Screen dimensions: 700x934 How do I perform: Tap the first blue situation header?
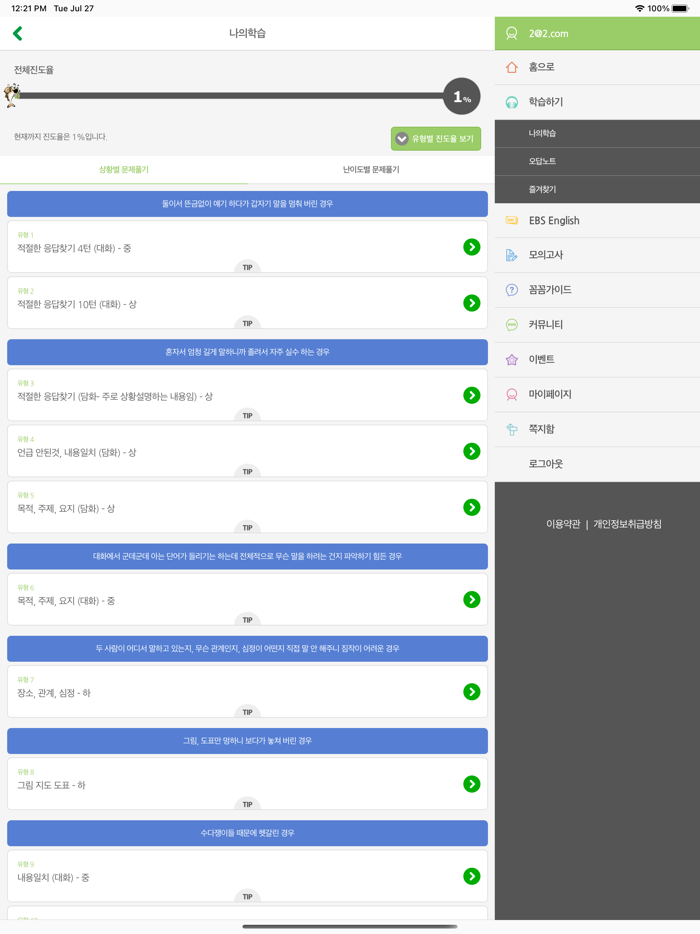tap(247, 204)
